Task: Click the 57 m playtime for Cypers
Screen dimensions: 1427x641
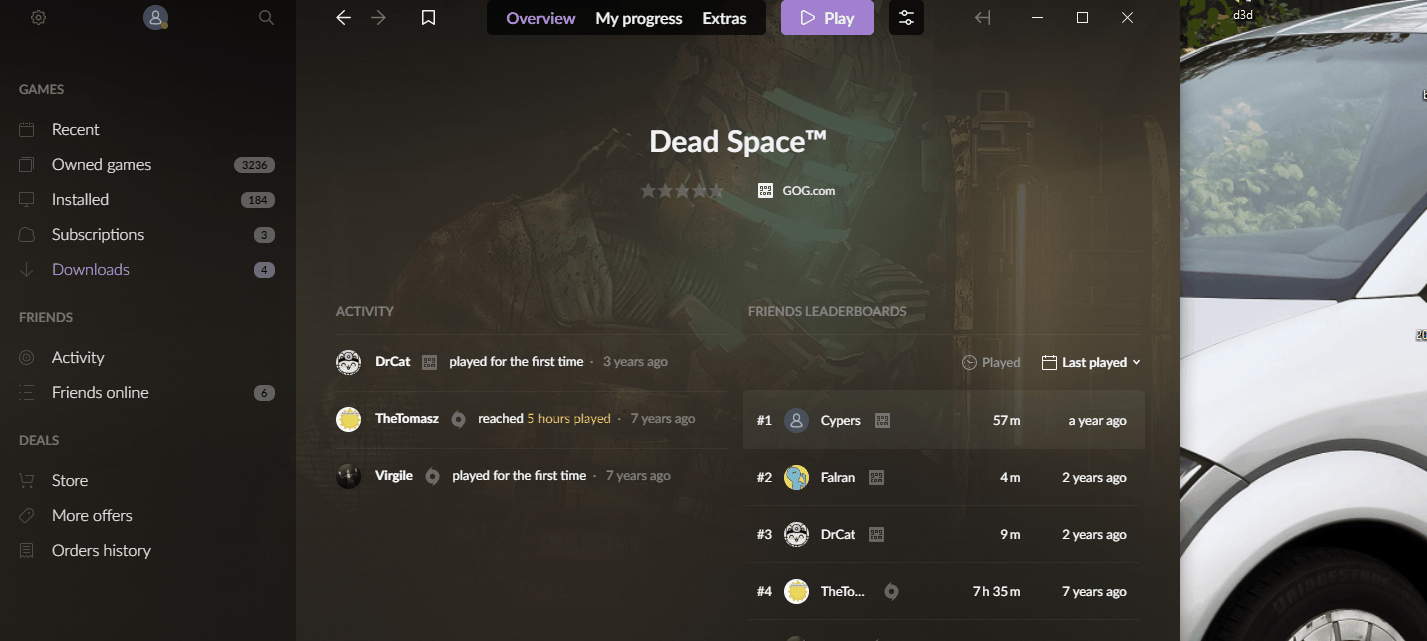Action: click(x=1006, y=420)
